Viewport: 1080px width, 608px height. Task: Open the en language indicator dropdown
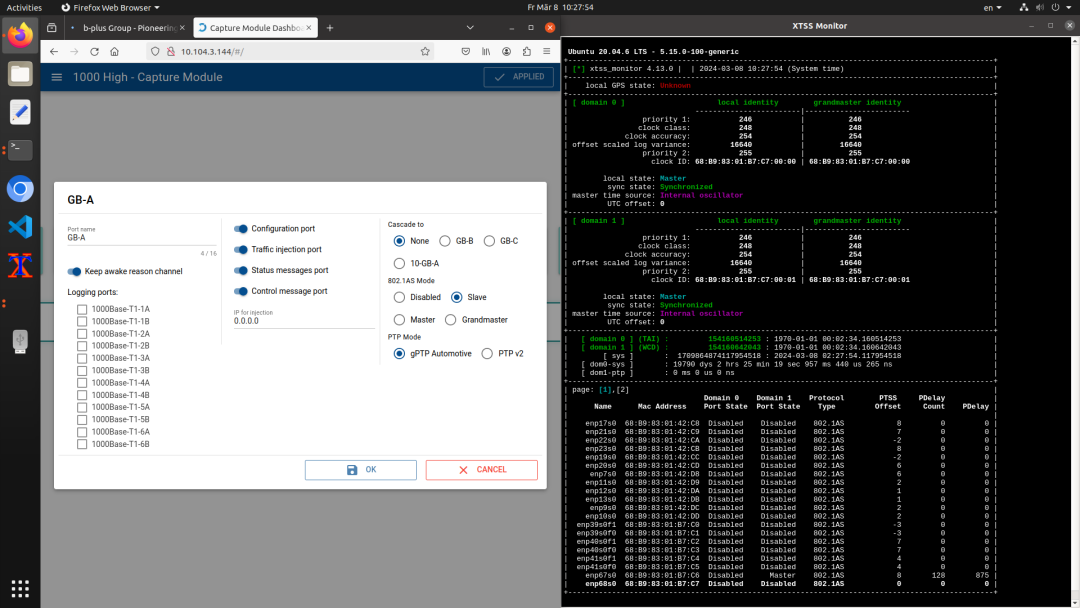[x=992, y=7]
